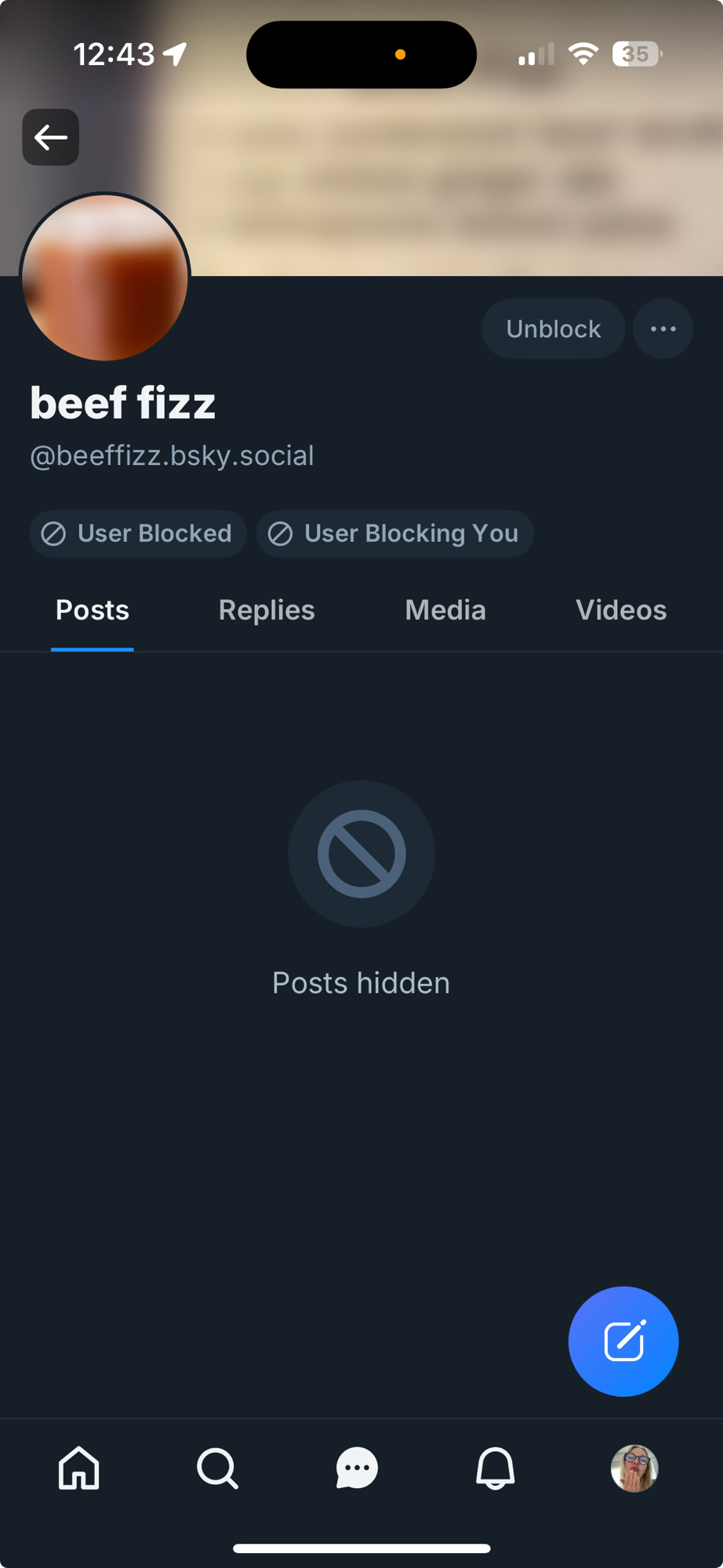Switch to the Videos tab
This screenshot has height=1568, width=723.
click(x=621, y=610)
